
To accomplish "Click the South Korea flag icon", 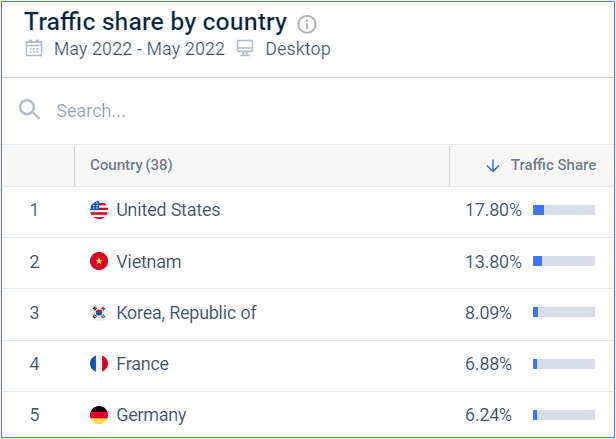I will [x=99, y=312].
